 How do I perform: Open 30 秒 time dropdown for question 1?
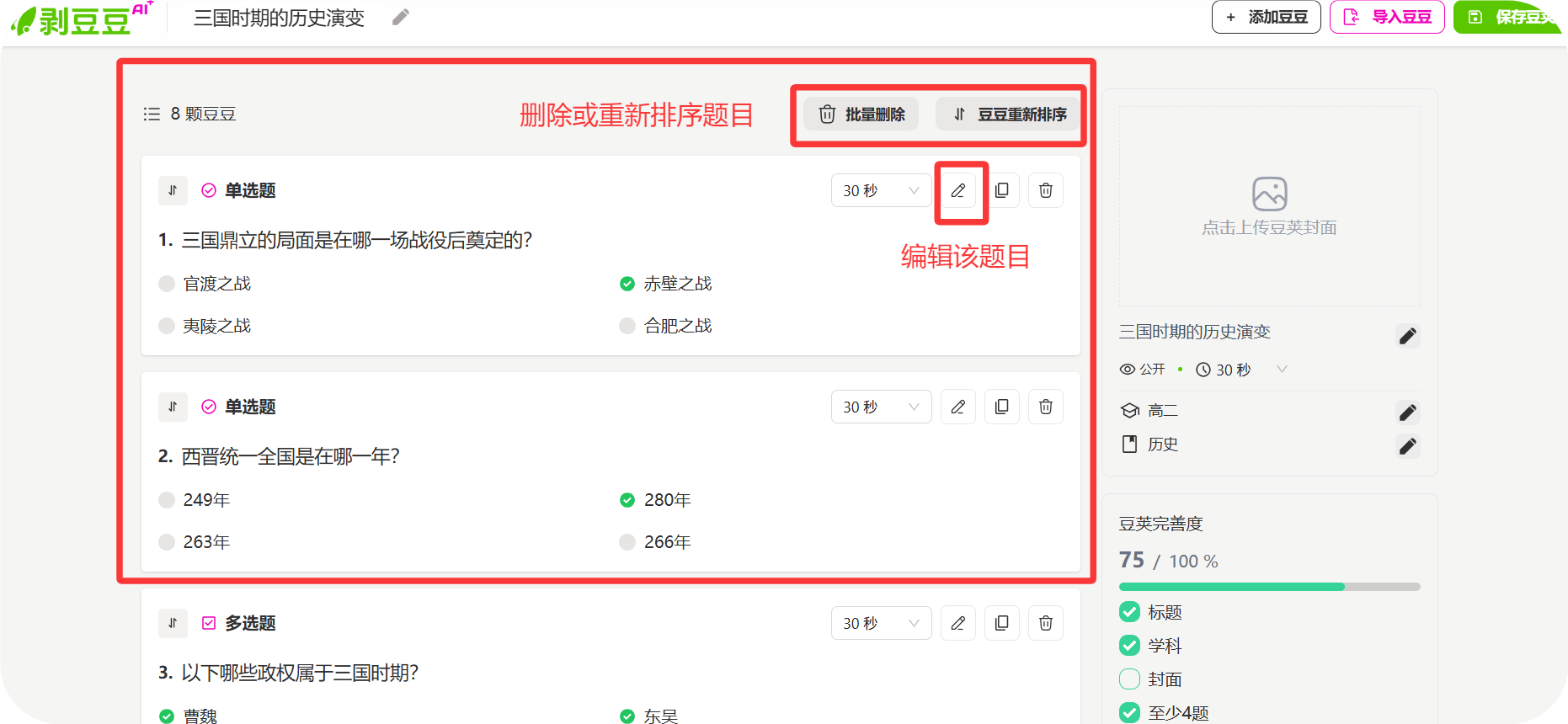pos(881,190)
